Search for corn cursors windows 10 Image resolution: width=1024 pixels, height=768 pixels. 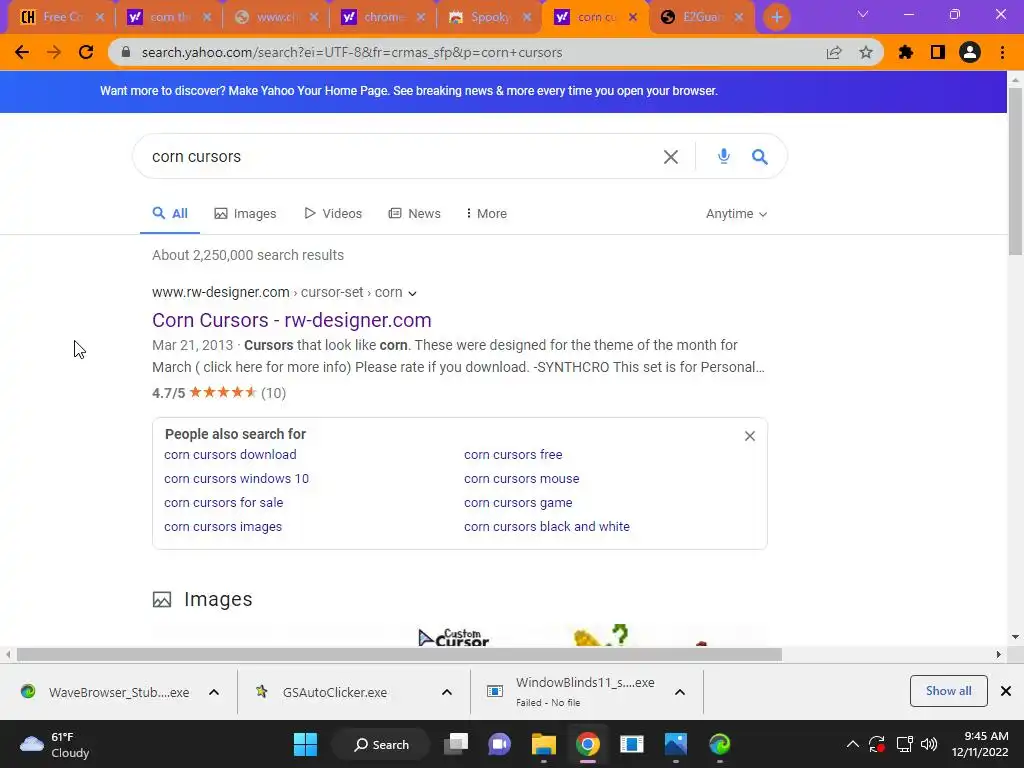236,479
